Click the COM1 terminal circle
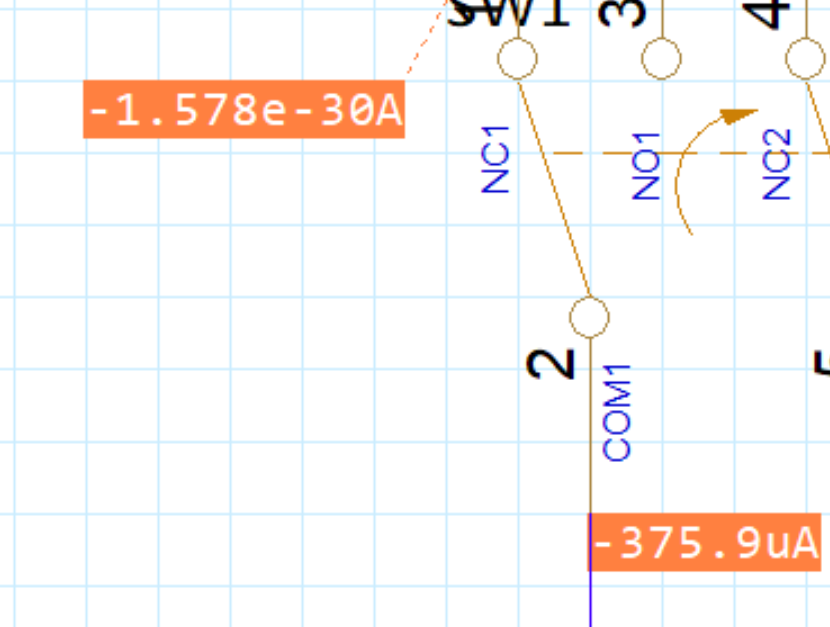Viewport: 830px width, 627px height. click(x=589, y=317)
